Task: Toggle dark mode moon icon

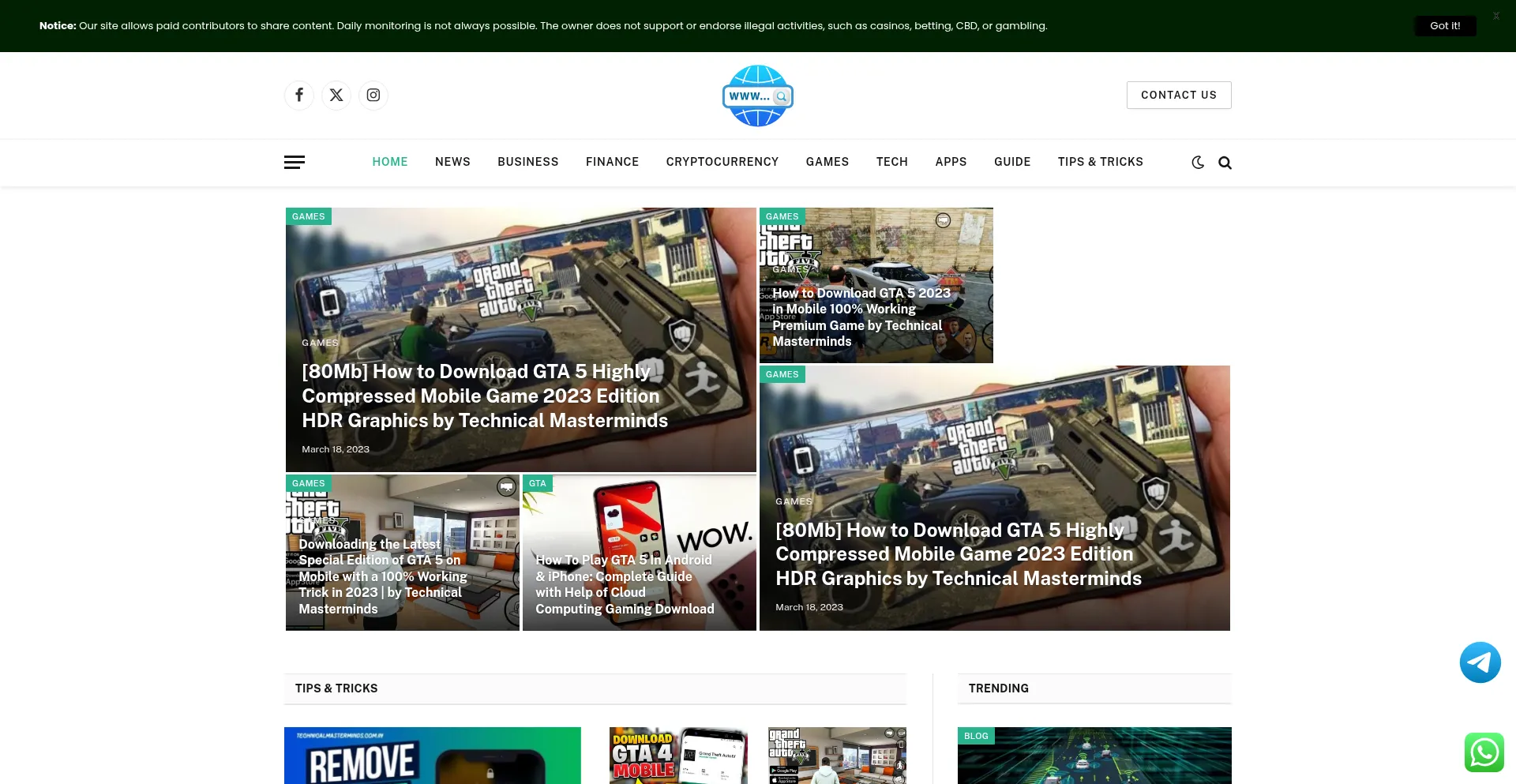Action: click(x=1198, y=163)
